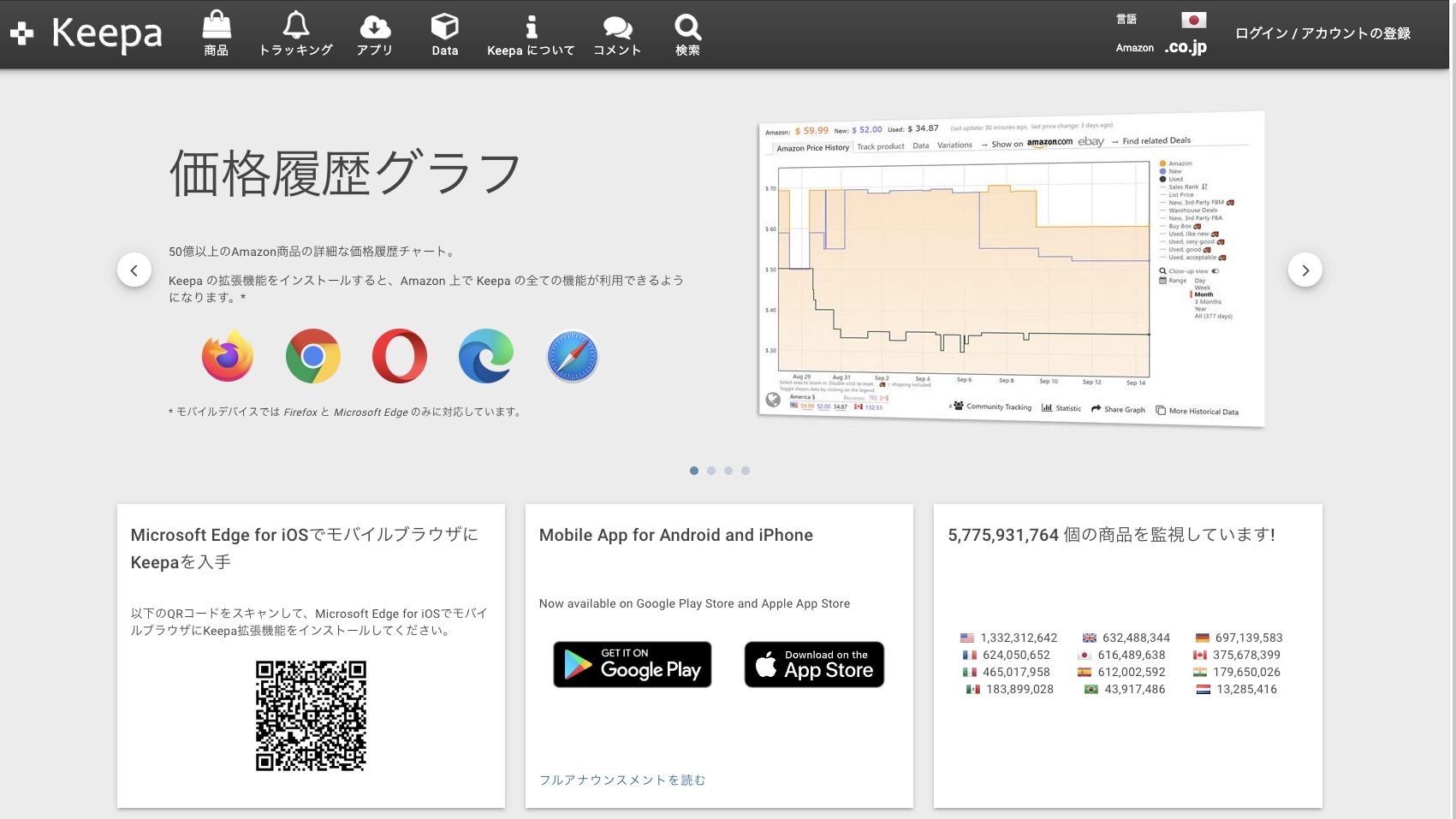
Task: Click the Microsoft Edge browser icon
Action: pyautogui.click(x=485, y=356)
